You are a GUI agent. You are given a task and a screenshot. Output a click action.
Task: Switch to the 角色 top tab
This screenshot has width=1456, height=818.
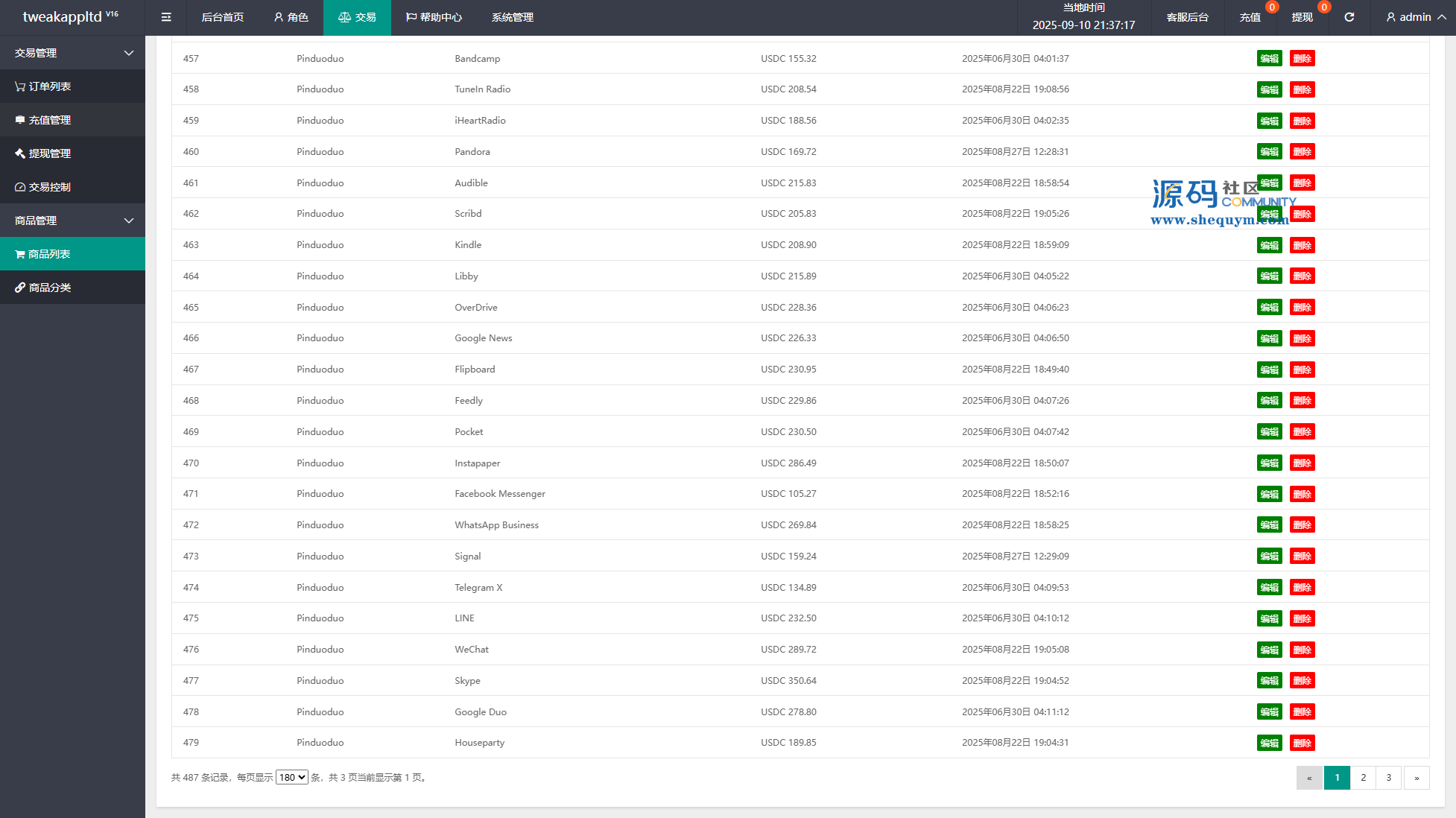291,17
